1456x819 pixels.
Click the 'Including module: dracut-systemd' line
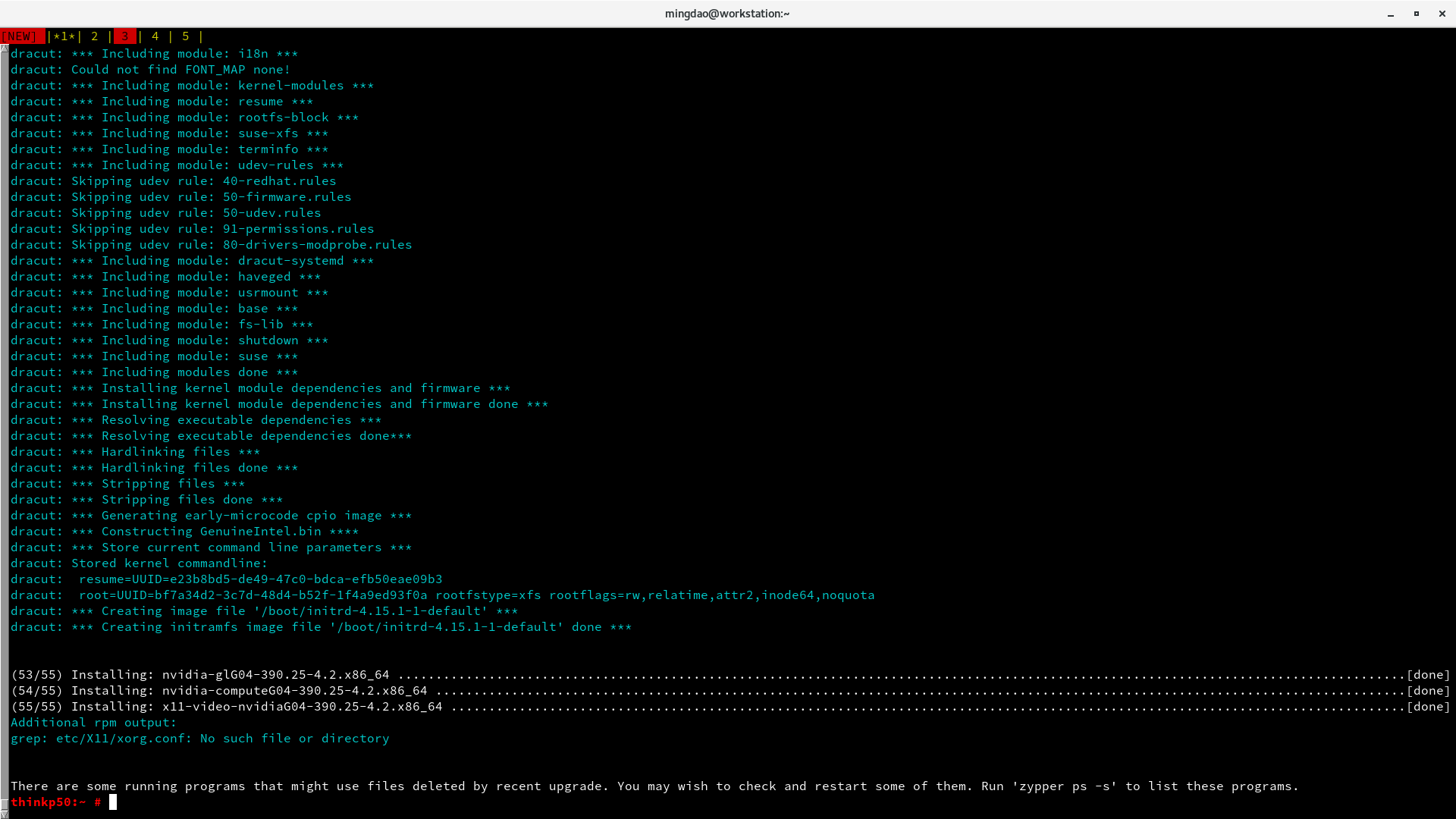[193, 261]
